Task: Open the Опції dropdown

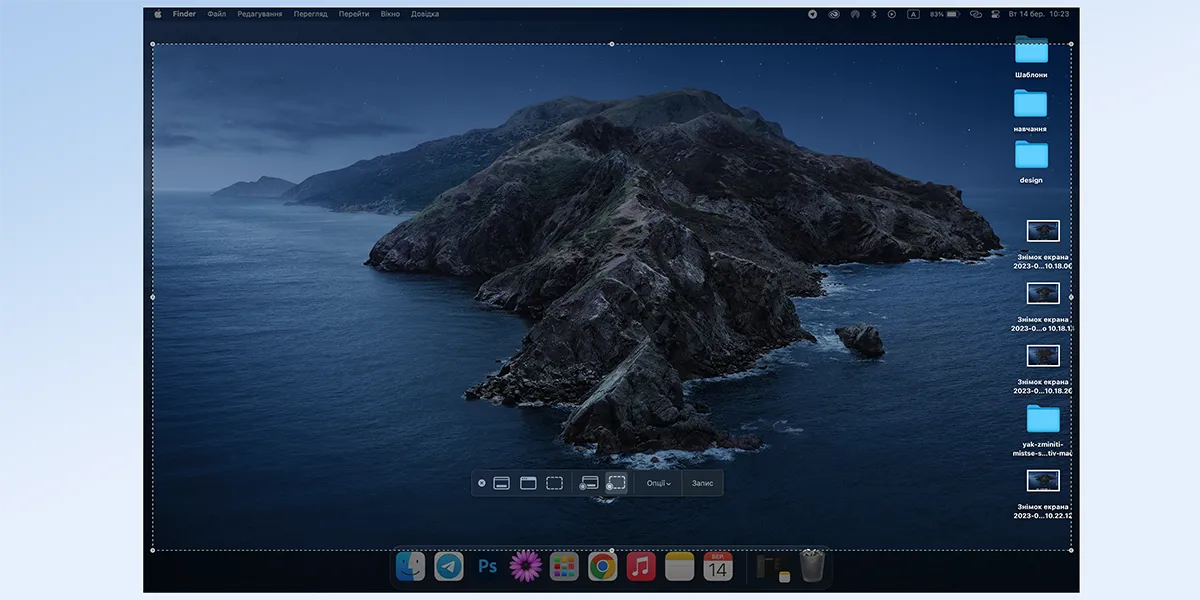Action: coord(658,483)
